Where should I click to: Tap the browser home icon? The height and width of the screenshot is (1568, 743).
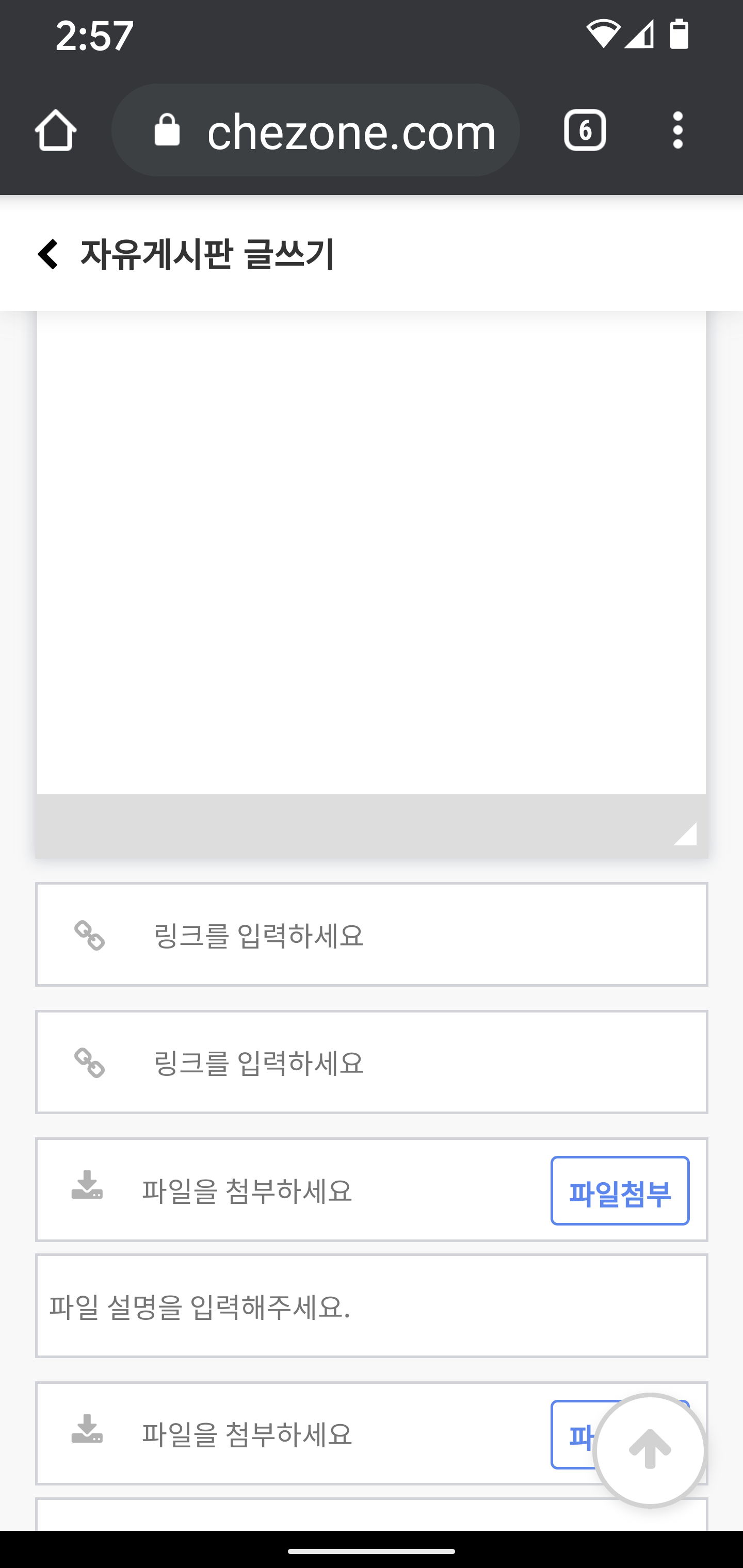55,130
